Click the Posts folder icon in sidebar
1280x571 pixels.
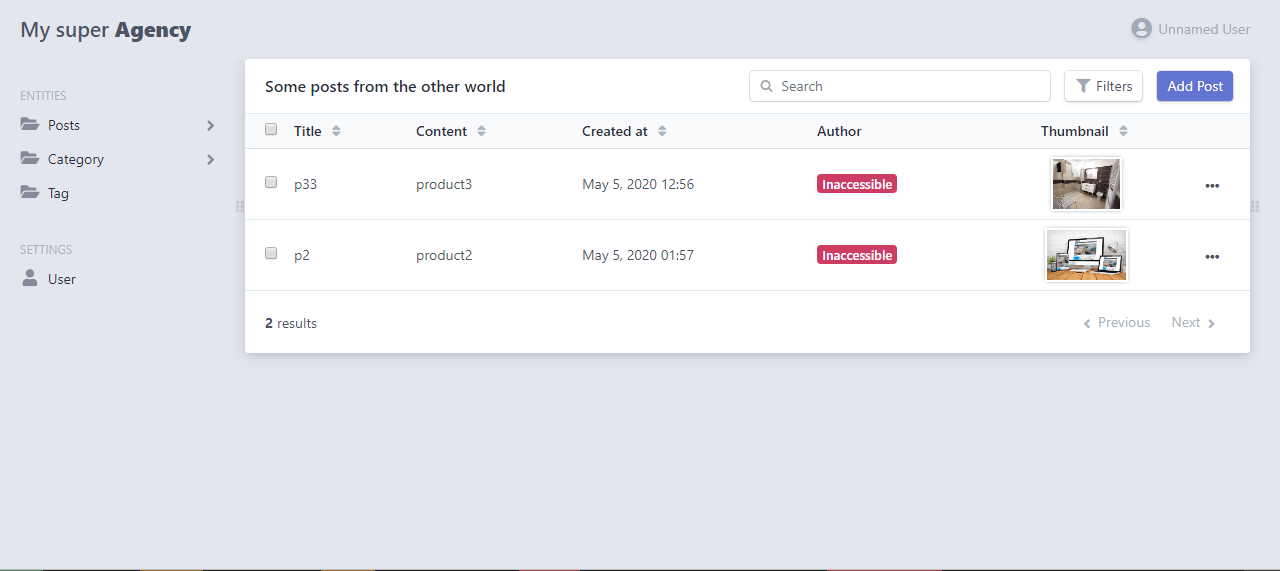(x=30, y=125)
